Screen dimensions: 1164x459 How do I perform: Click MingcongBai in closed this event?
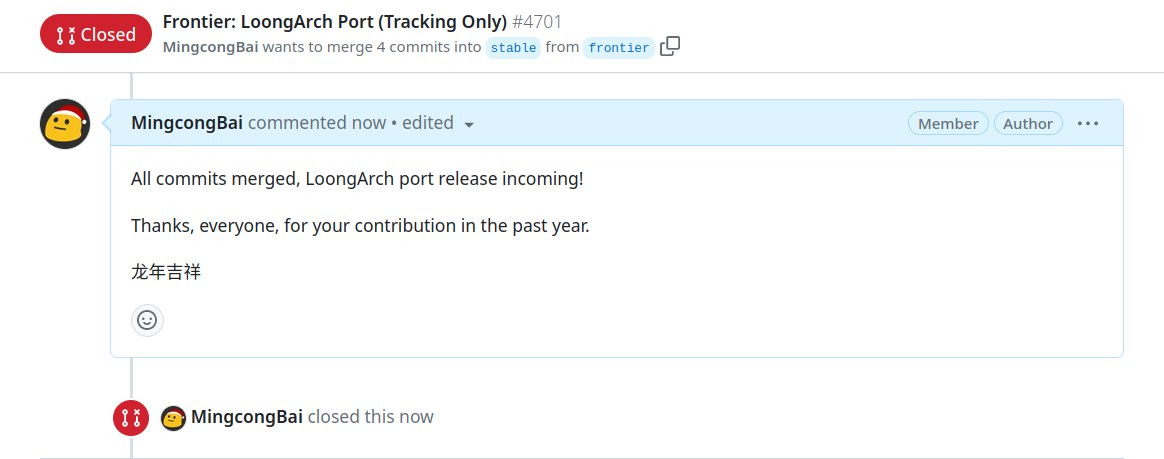point(246,416)
